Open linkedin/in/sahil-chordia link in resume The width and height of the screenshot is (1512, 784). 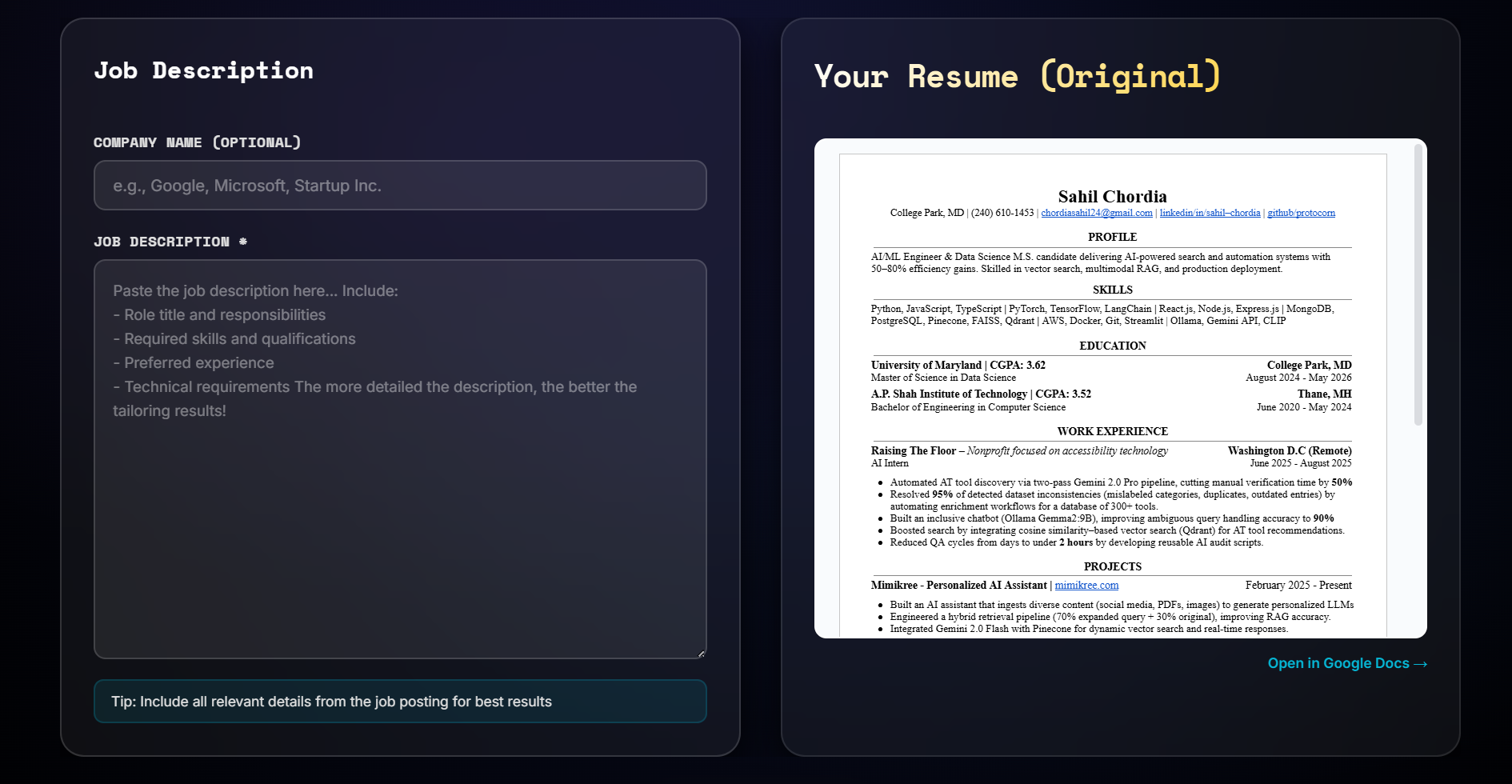point(1210,213)
